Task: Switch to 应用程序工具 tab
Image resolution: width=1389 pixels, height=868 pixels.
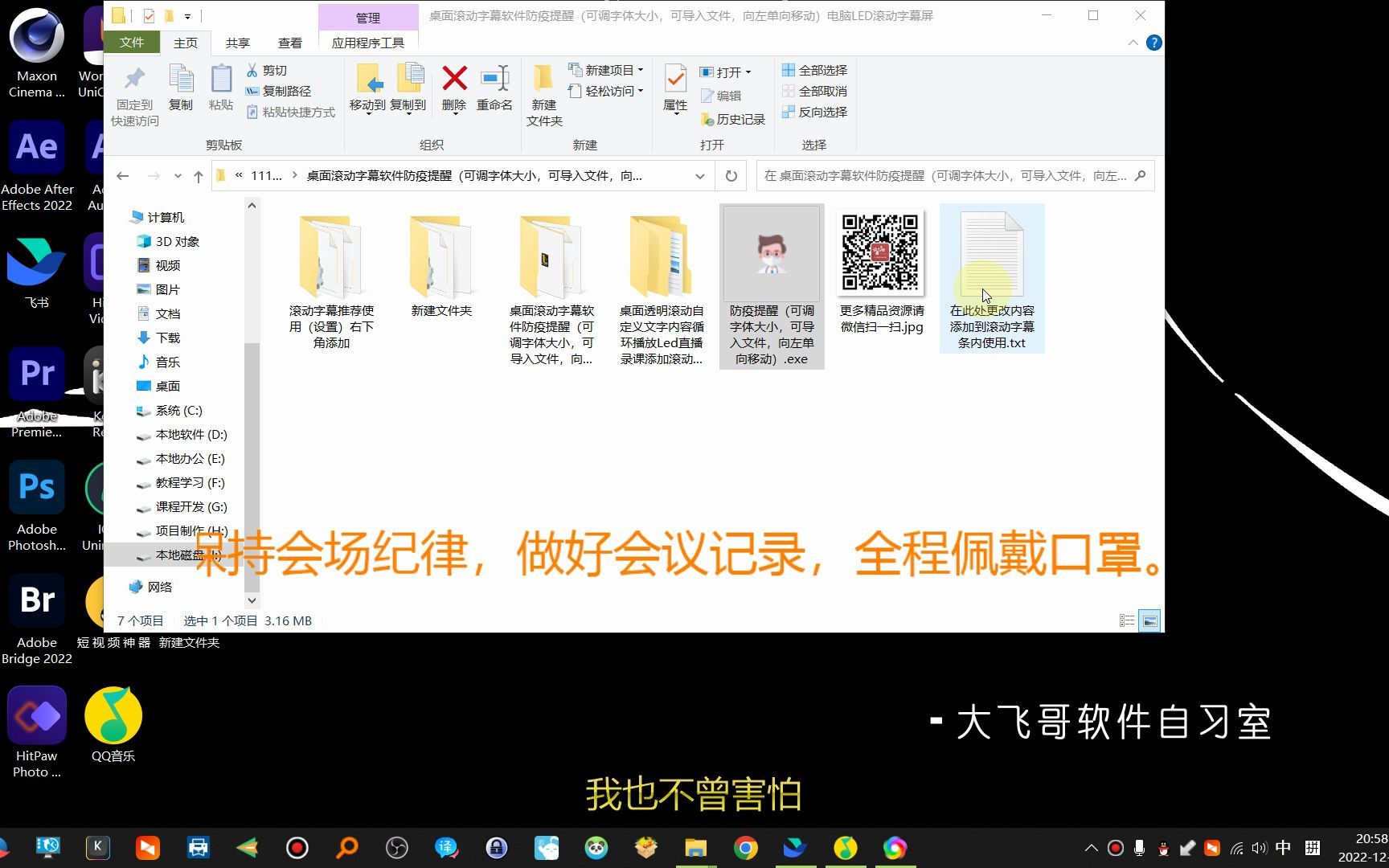Action: tap(368, 43)
